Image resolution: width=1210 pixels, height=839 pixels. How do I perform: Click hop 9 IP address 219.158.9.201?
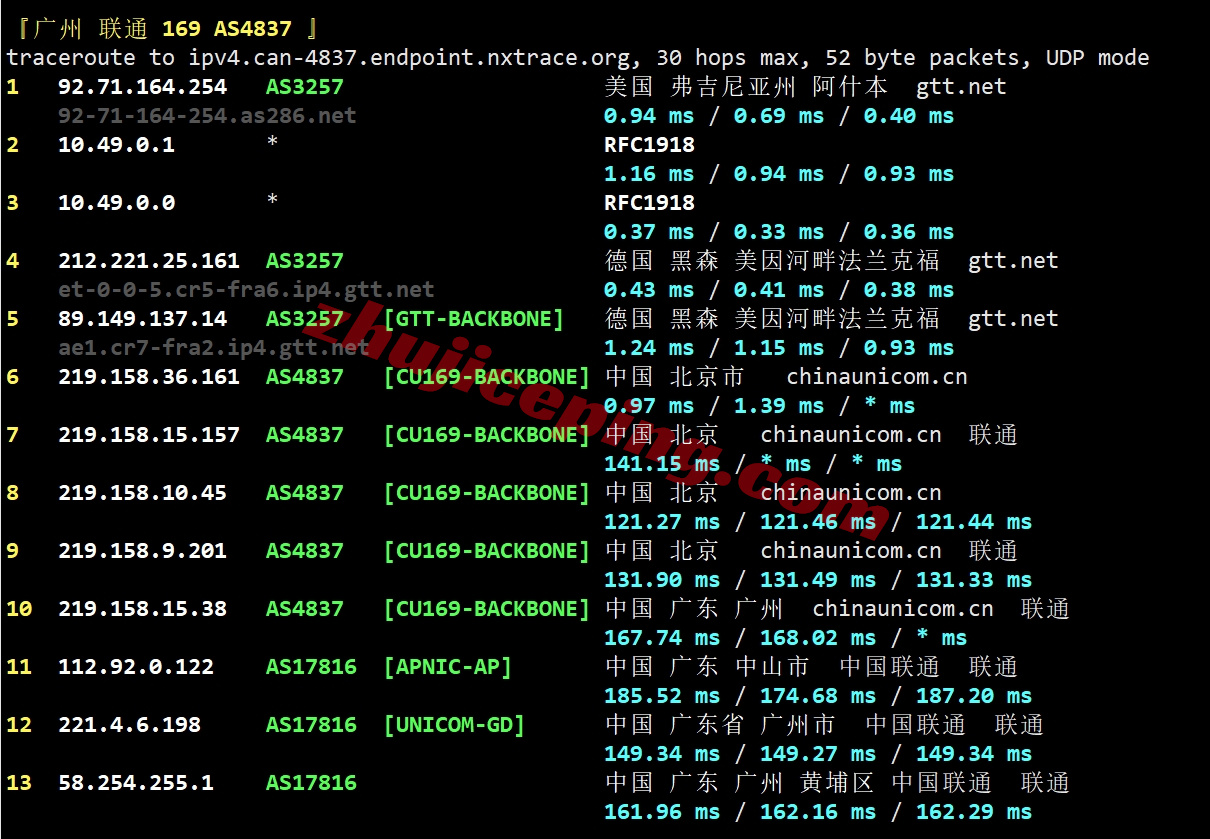point(142,551)
